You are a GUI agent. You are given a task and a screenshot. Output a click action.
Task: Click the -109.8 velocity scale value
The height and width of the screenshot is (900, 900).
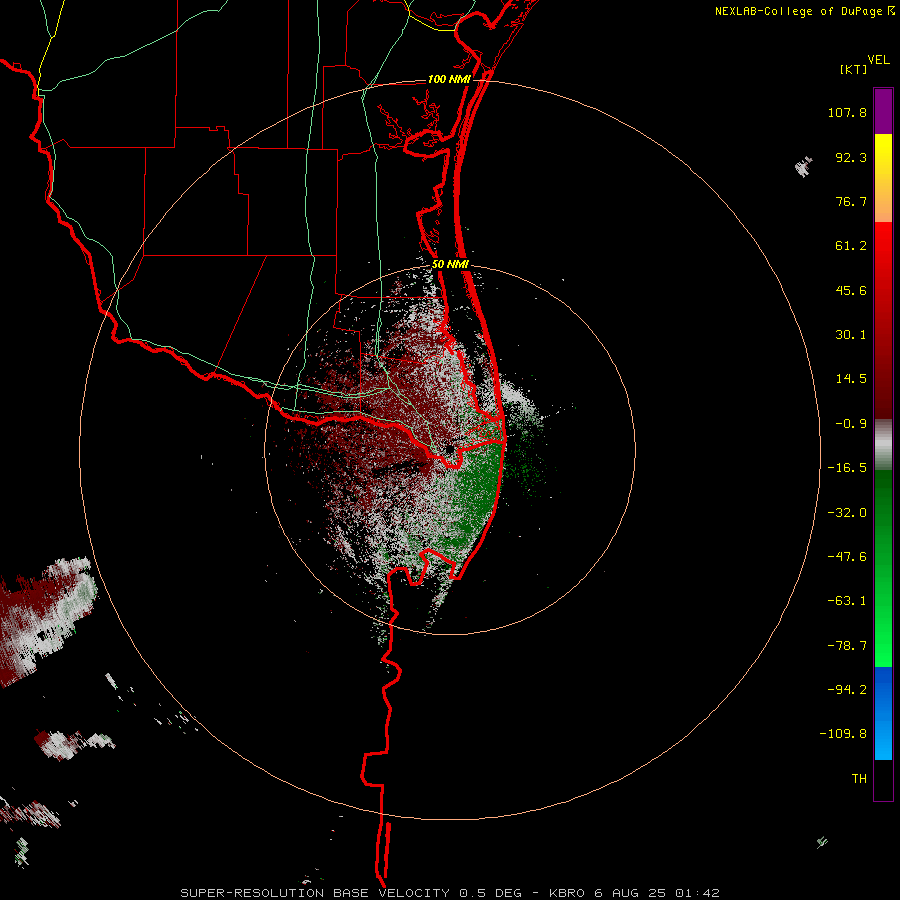[843, 734]
